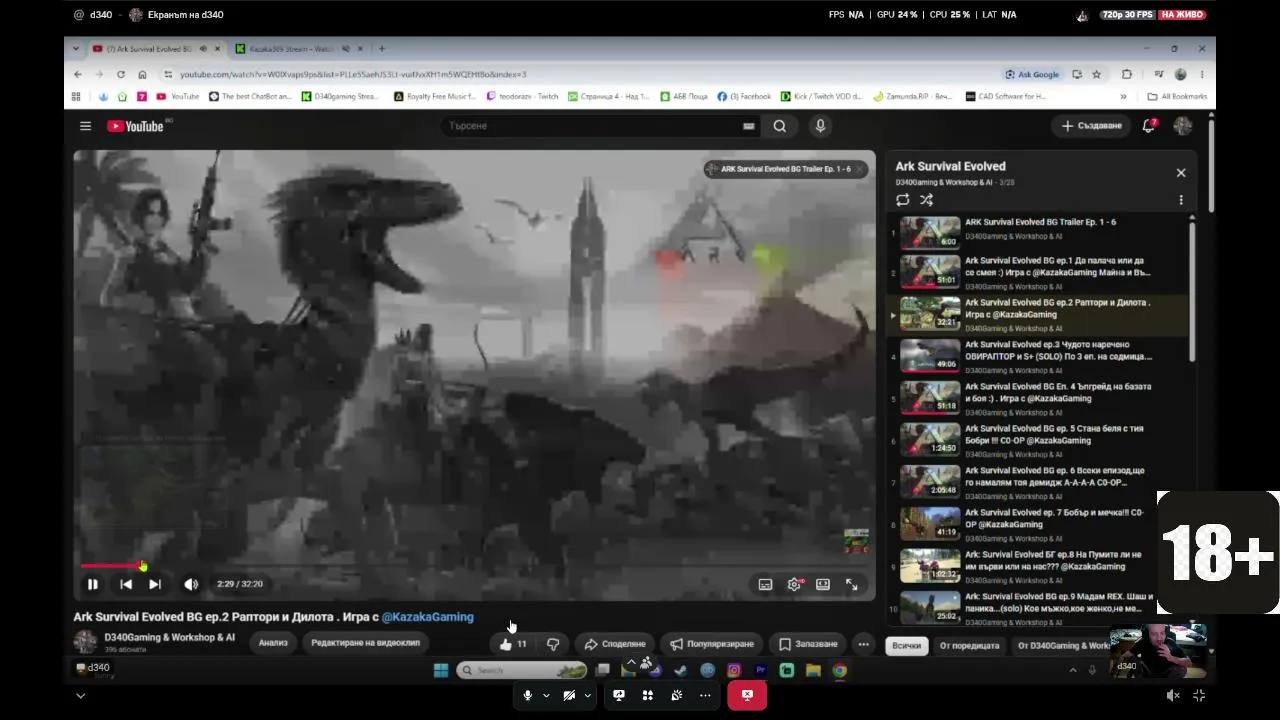This screenshot has height=720, width=1280.
Task: Open Windows Start menu
Action: (441, 670)
